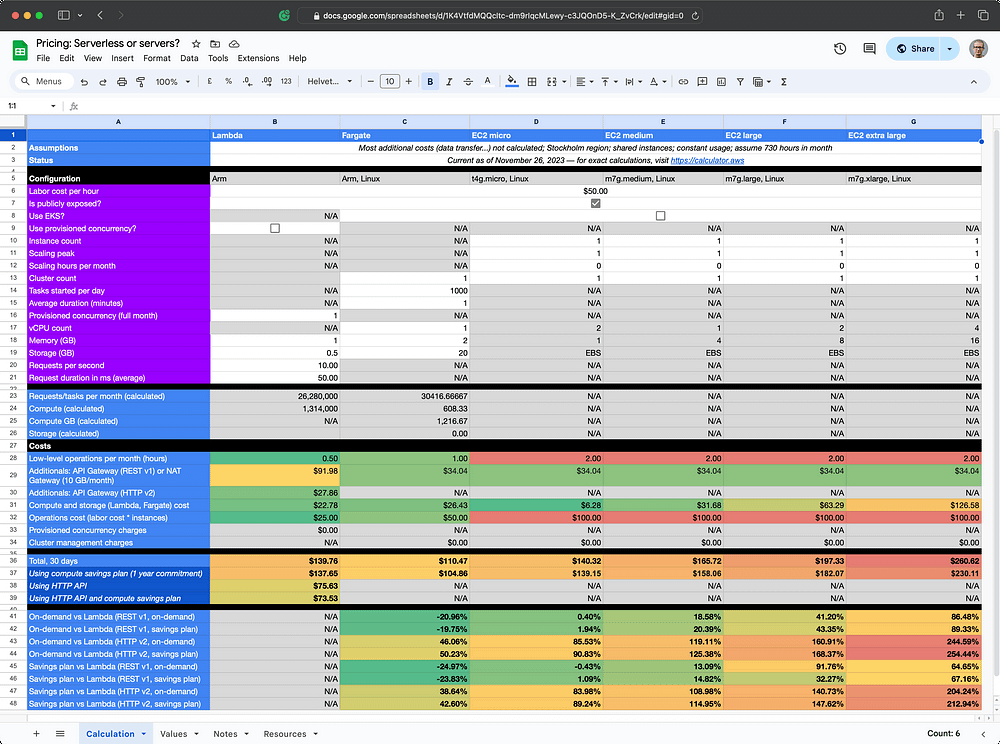Image resolution: width=1000 pixels, height=744 pixels.
Task: Open the Data menu
Action: tap(189, 58)
